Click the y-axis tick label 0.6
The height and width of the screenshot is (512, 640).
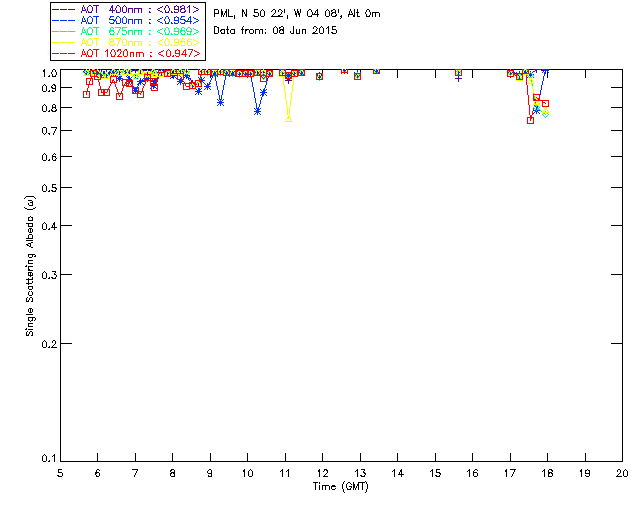coord(49,157)
